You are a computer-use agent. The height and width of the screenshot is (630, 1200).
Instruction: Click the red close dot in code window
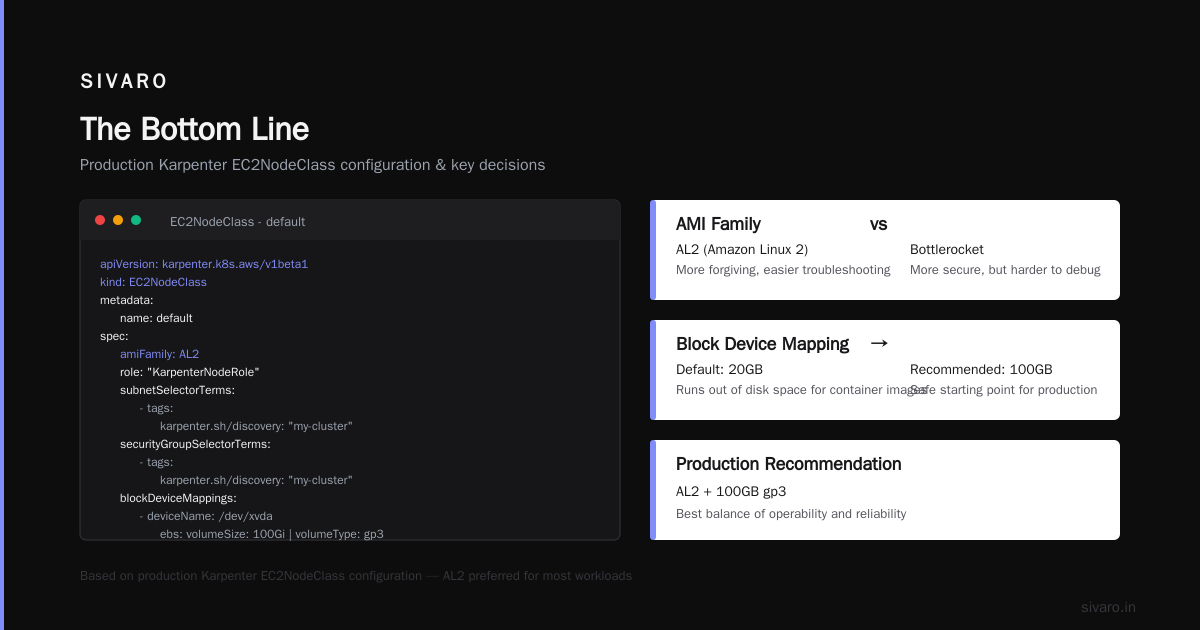pos(100,220)
